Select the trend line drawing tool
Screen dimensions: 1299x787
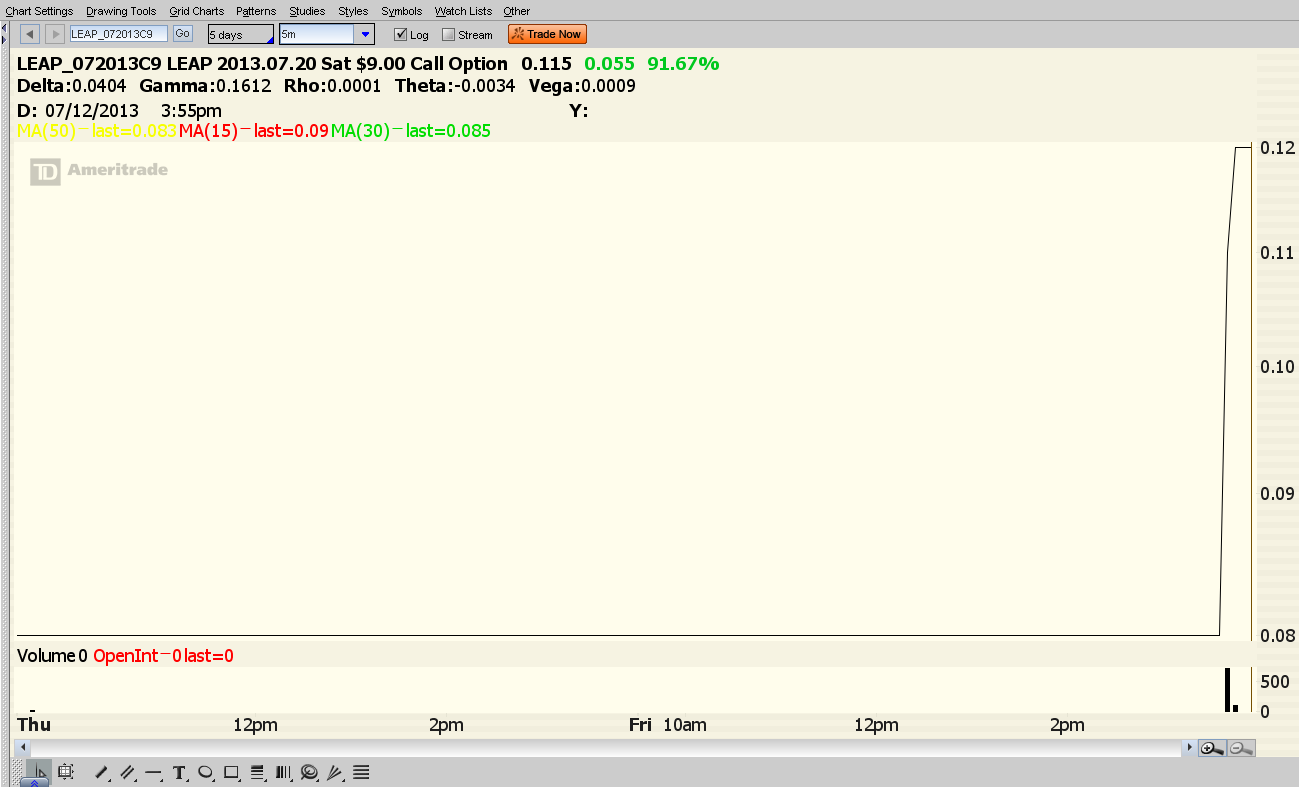[x=101, y=772]
